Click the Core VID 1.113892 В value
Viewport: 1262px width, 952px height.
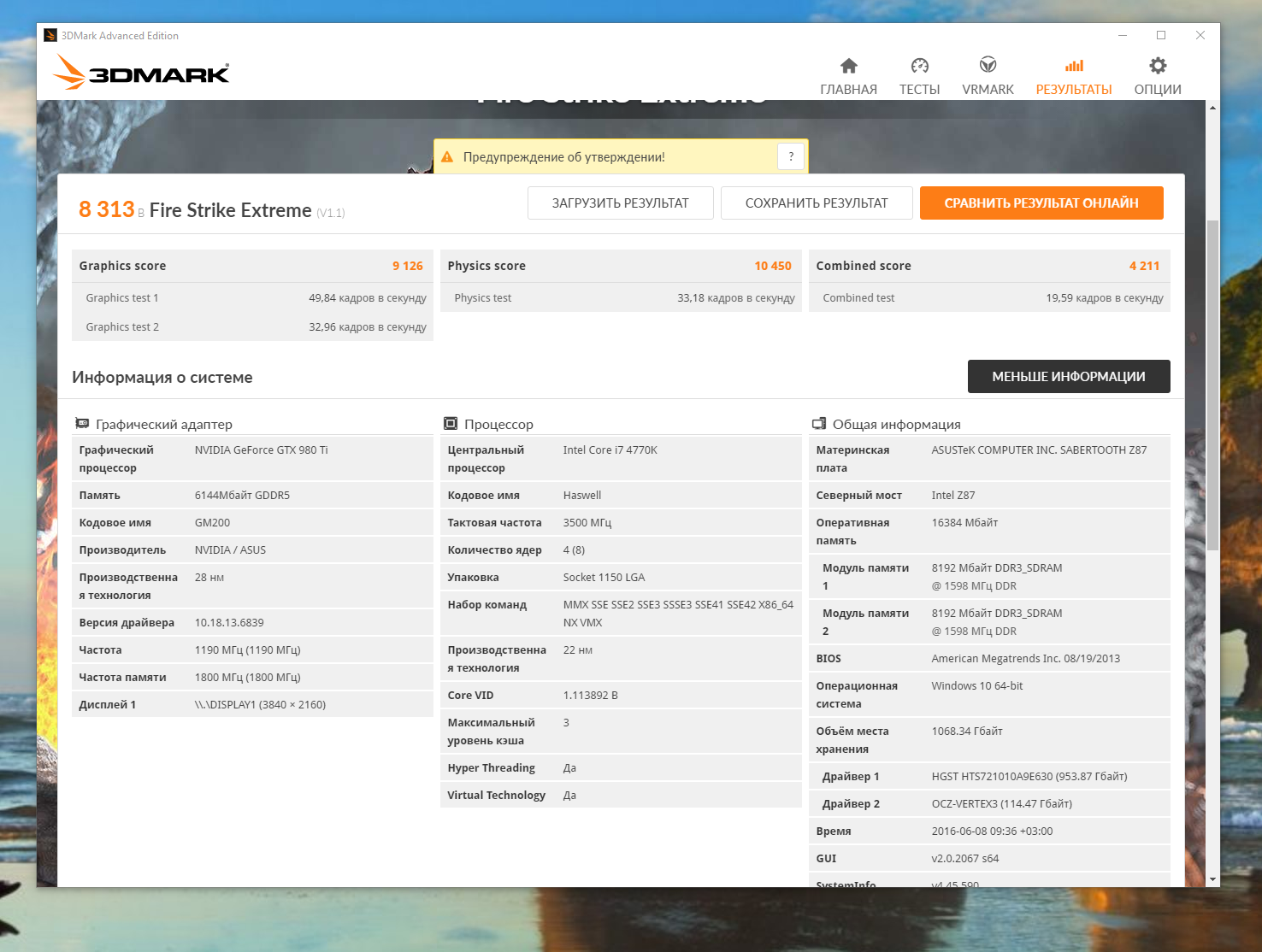tap(591, 696)
